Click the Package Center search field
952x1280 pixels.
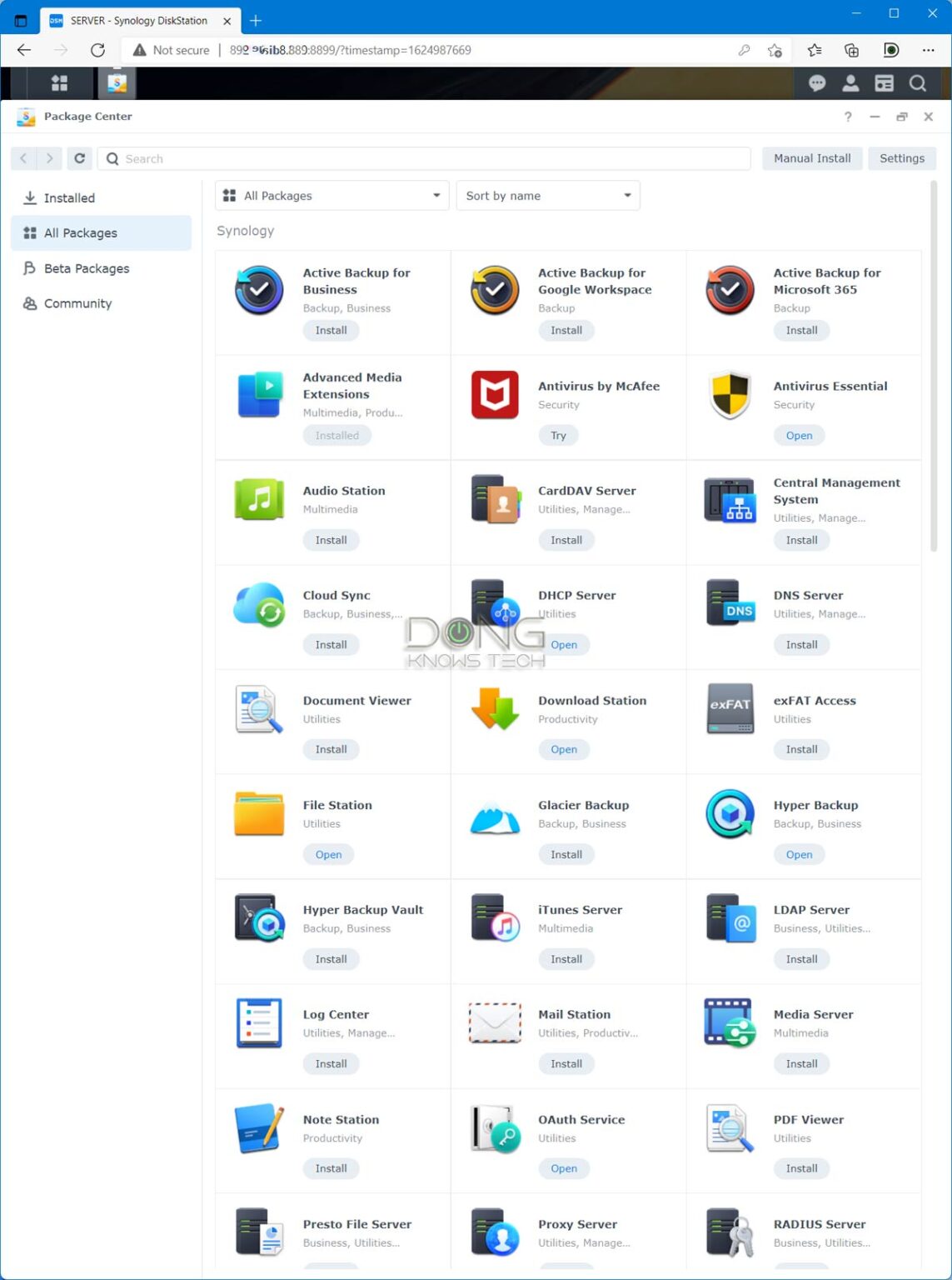(x=333, y=158)
